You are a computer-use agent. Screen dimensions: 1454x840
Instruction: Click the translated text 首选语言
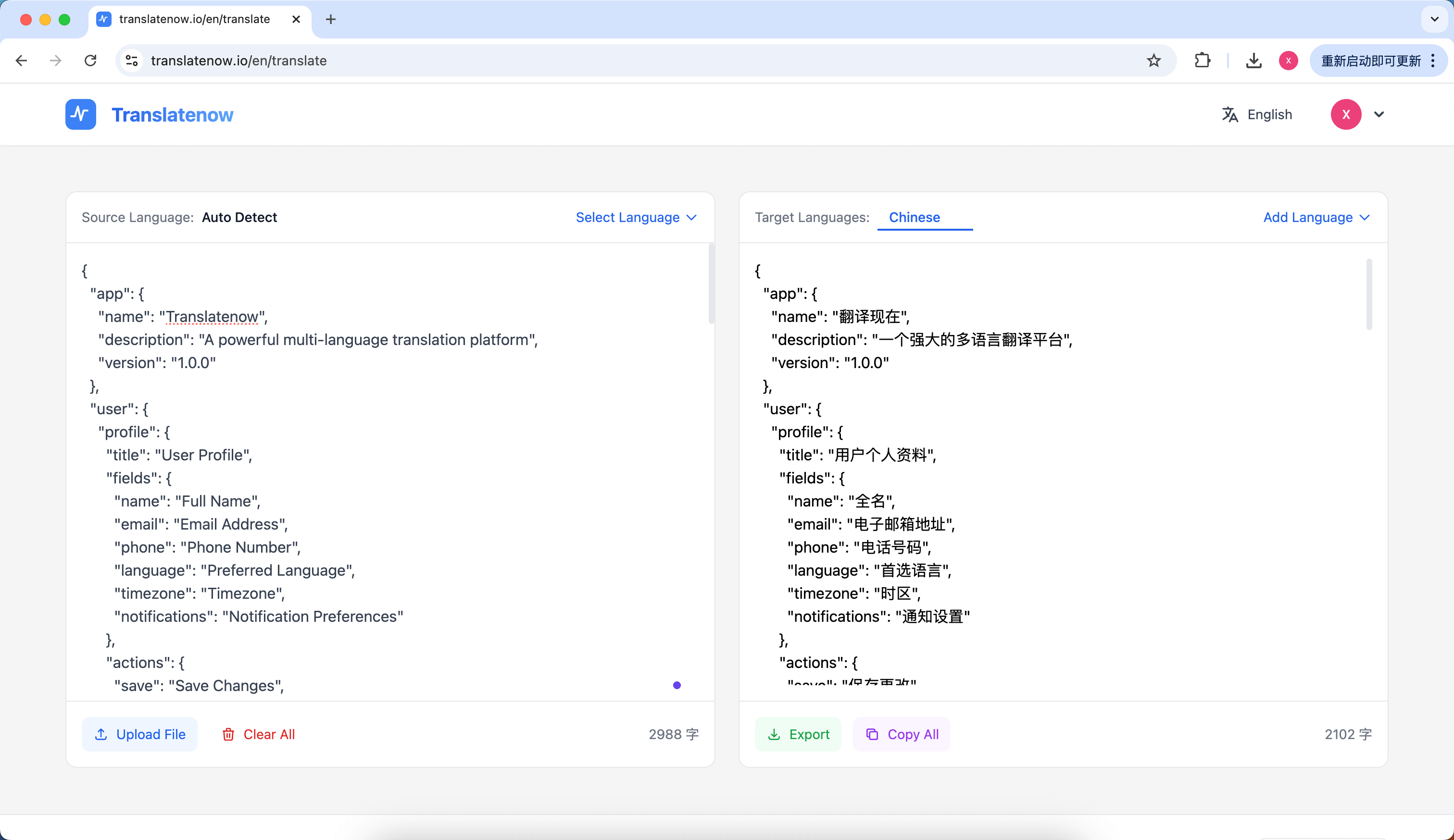pos(911,570)
